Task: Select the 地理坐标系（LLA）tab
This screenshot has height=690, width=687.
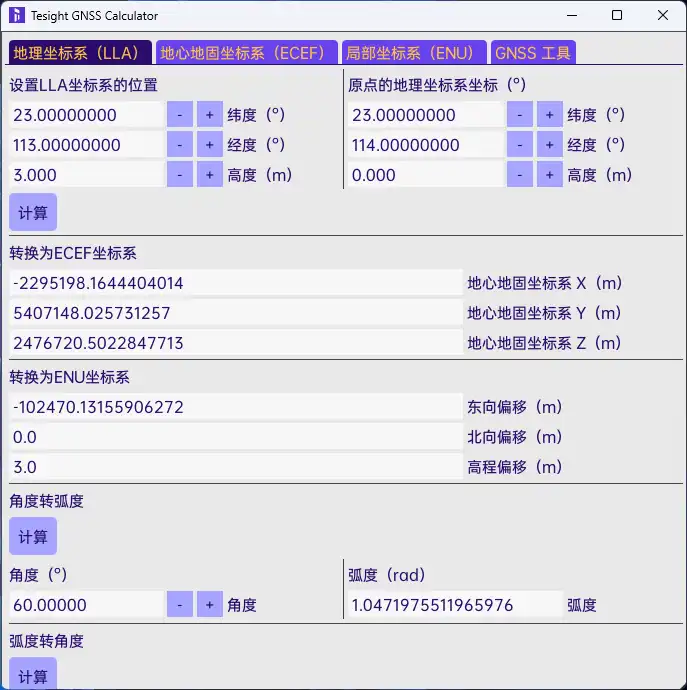Action: [80, 53]
